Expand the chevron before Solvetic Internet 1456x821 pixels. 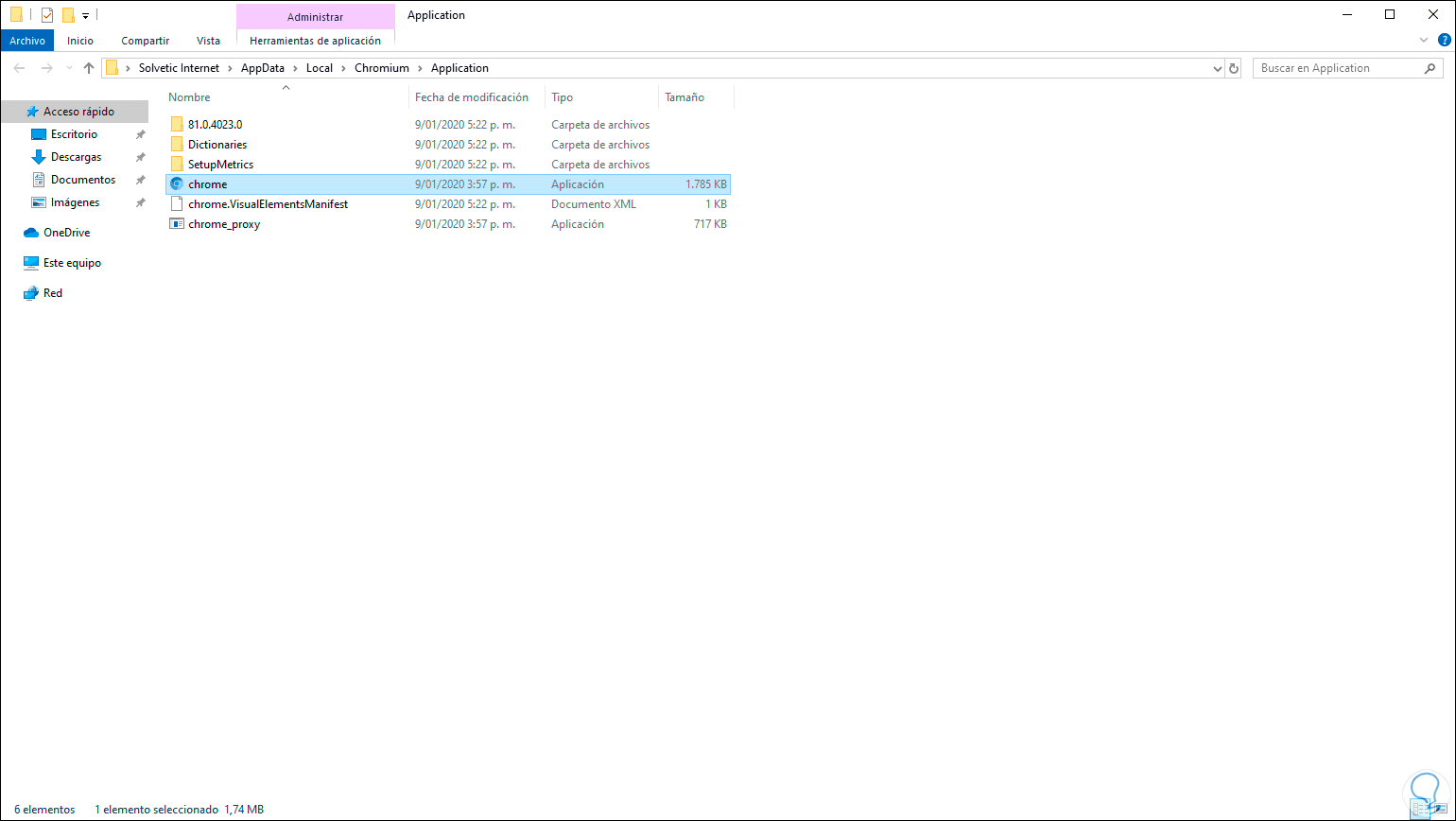point(129,68)
